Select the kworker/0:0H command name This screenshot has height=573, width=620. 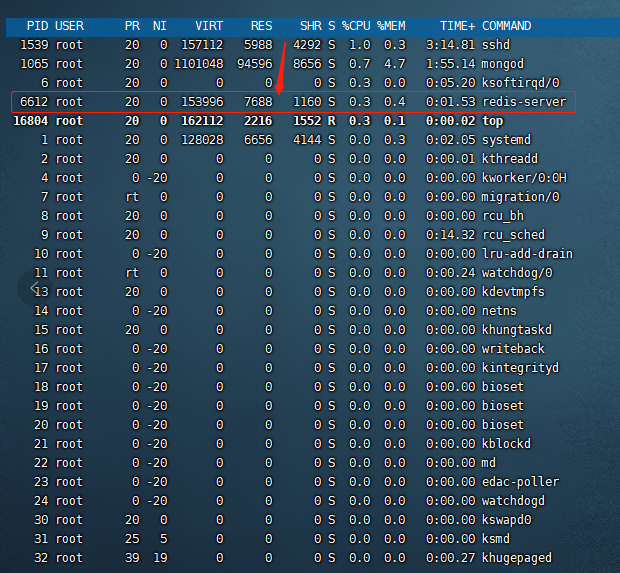pyautogui.click(x=524, y=178)
